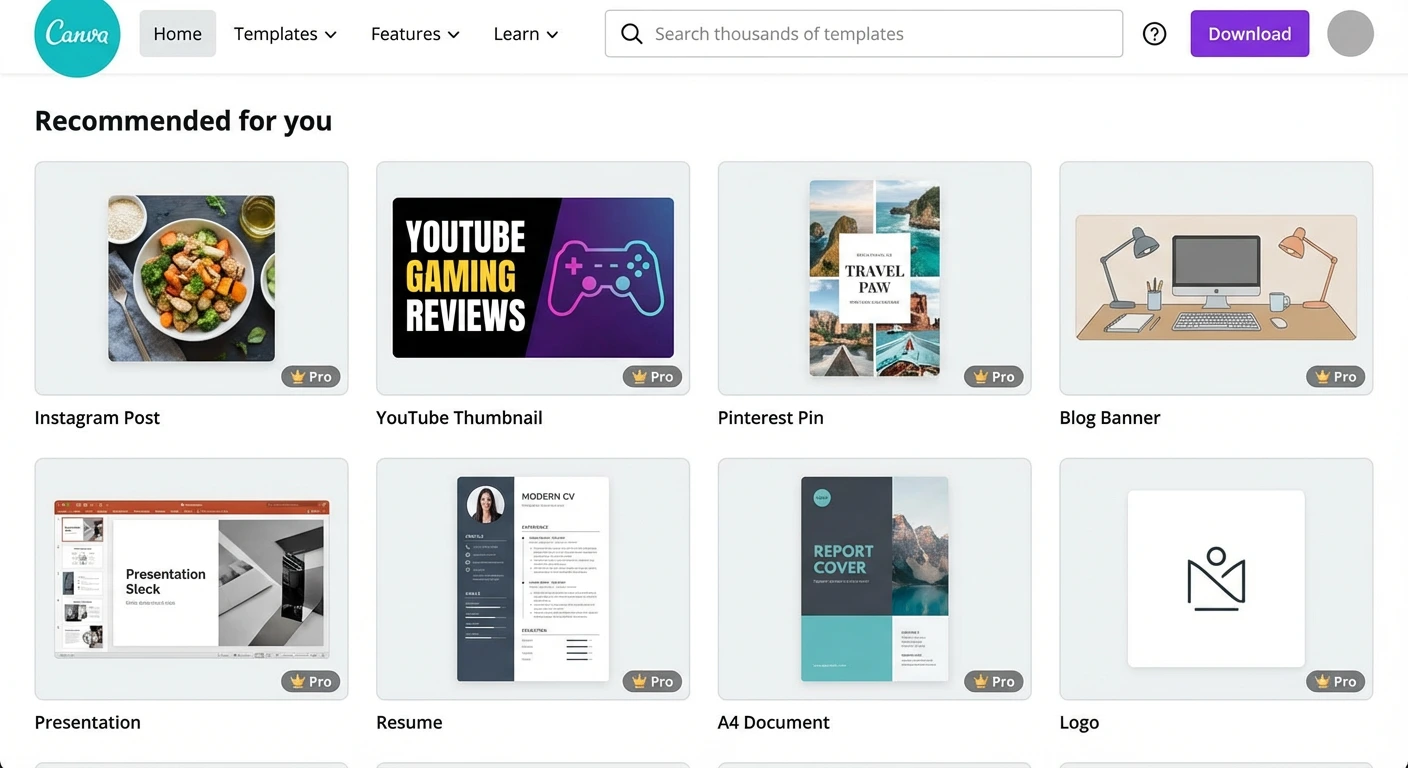This screenshot has height=768, width=1408.
Task: Expand the Learn dropdown menu
Action: [x=526, y=34]
